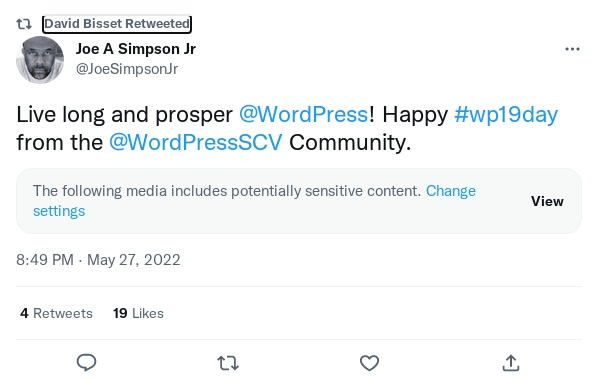The image size is (598, 379).
Task: Follow the @WordPress mention link
Action: [x=304, y=114]
